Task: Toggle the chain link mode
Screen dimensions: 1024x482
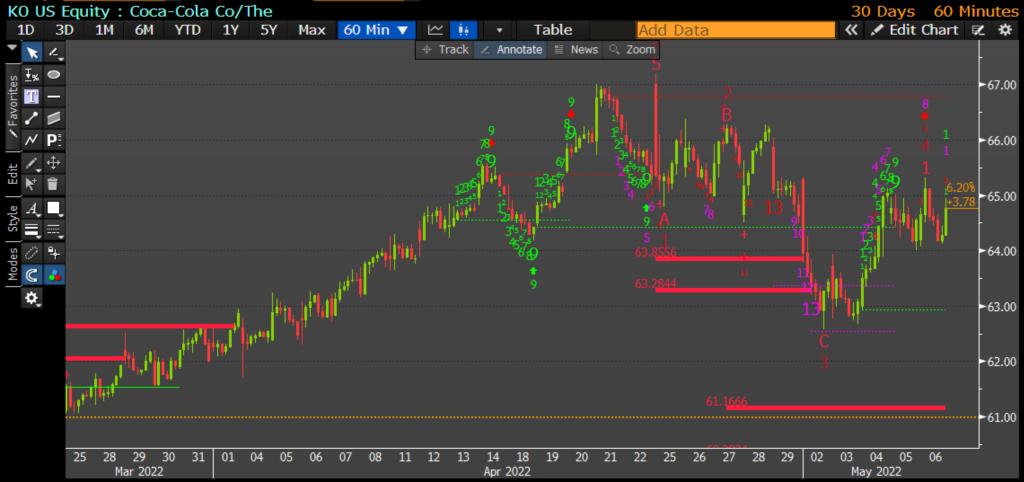Action: [x=31, y=253]
